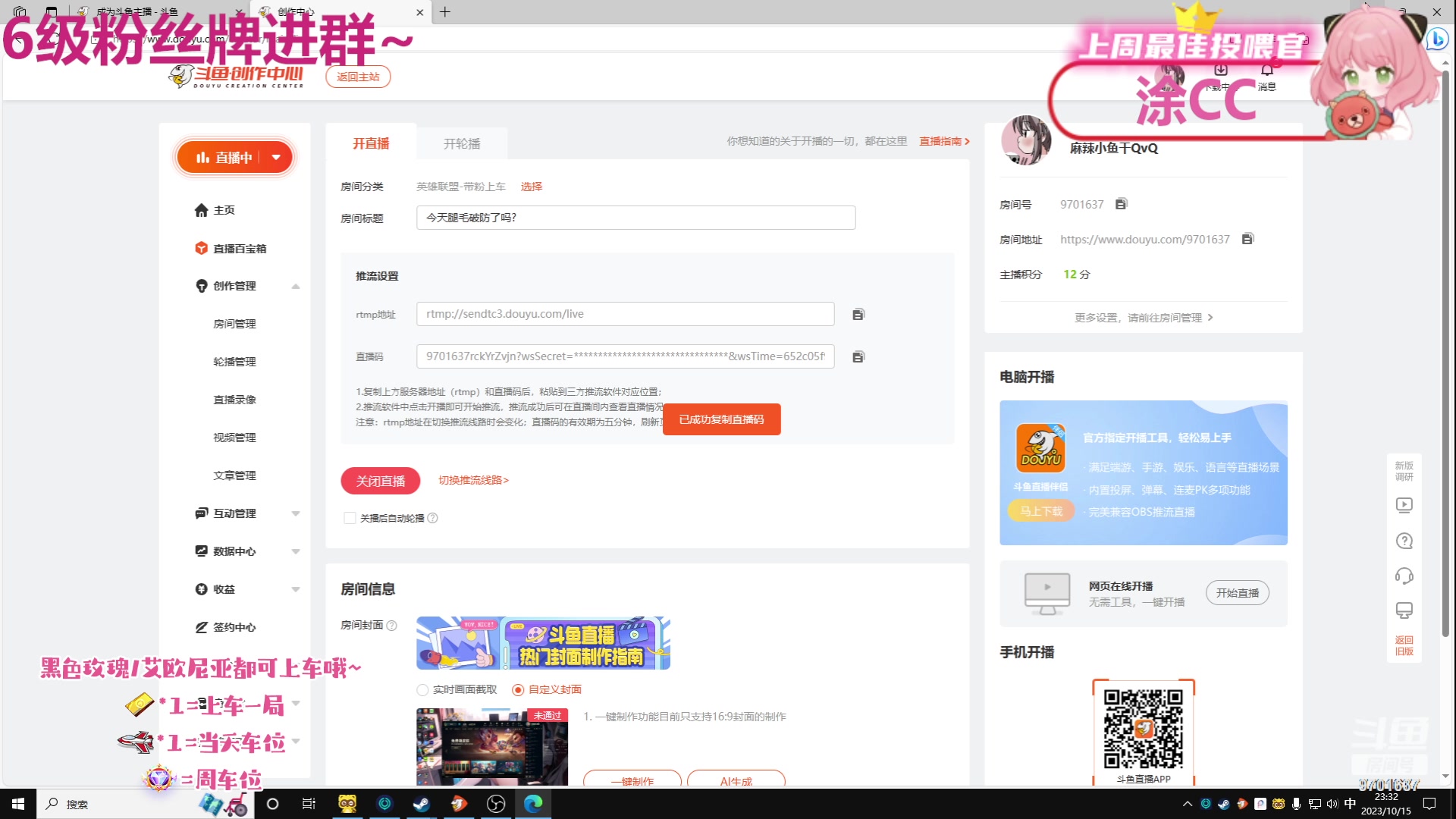Open 直播百宝箱 toolbox icon

coord(201,248)
